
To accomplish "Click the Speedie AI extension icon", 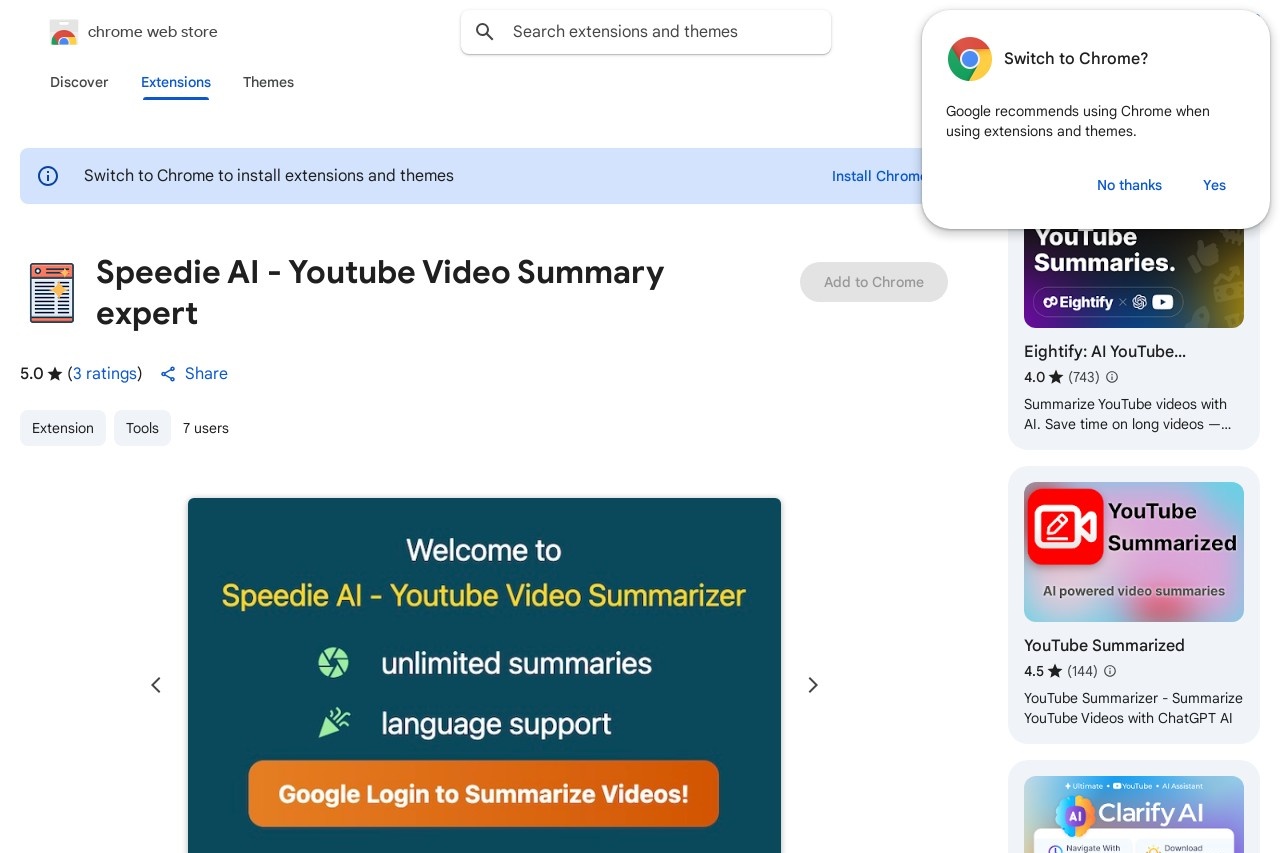I will point(52,292).
